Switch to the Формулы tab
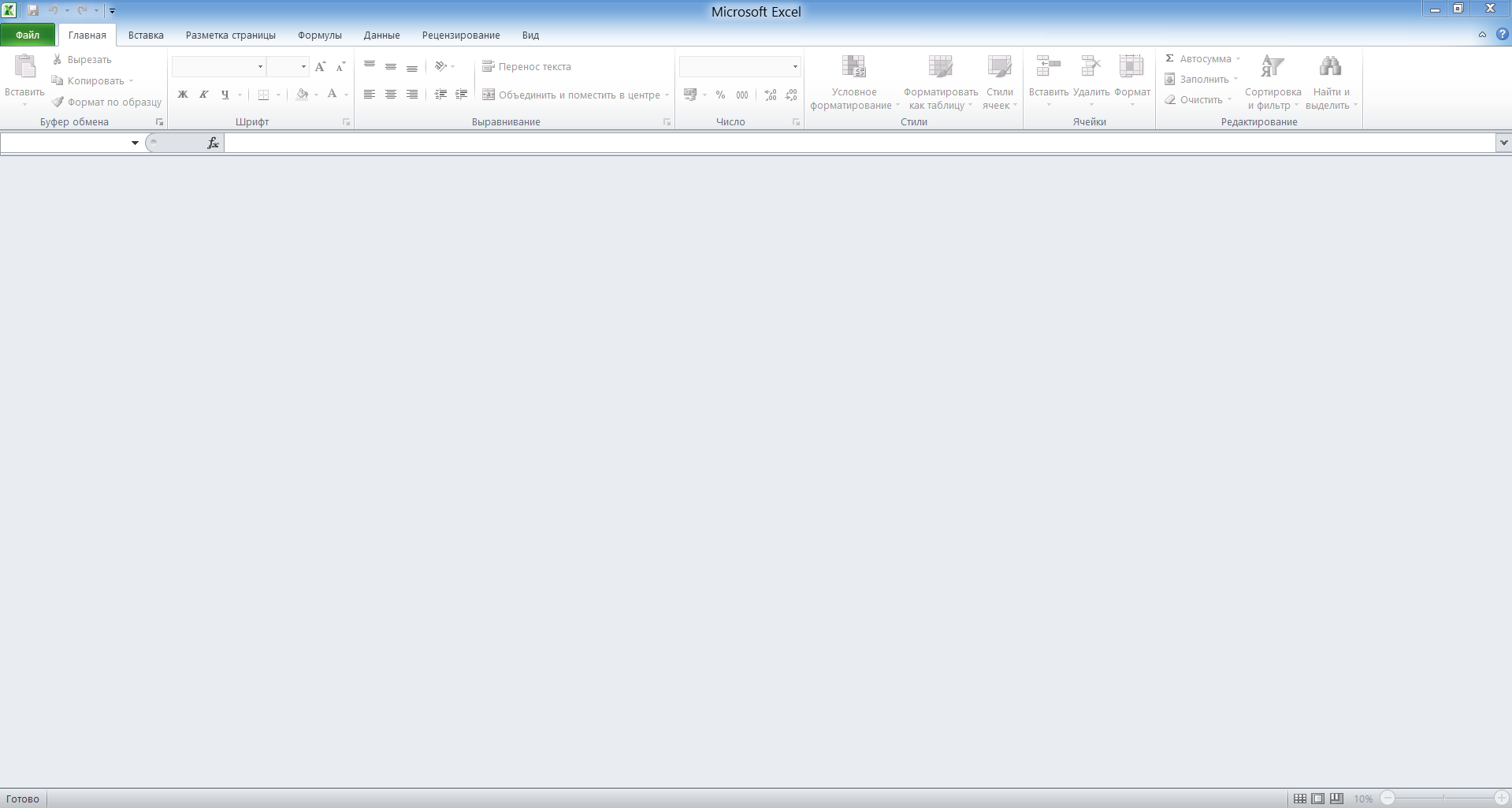1512x808 pixels. coord(320,35)
